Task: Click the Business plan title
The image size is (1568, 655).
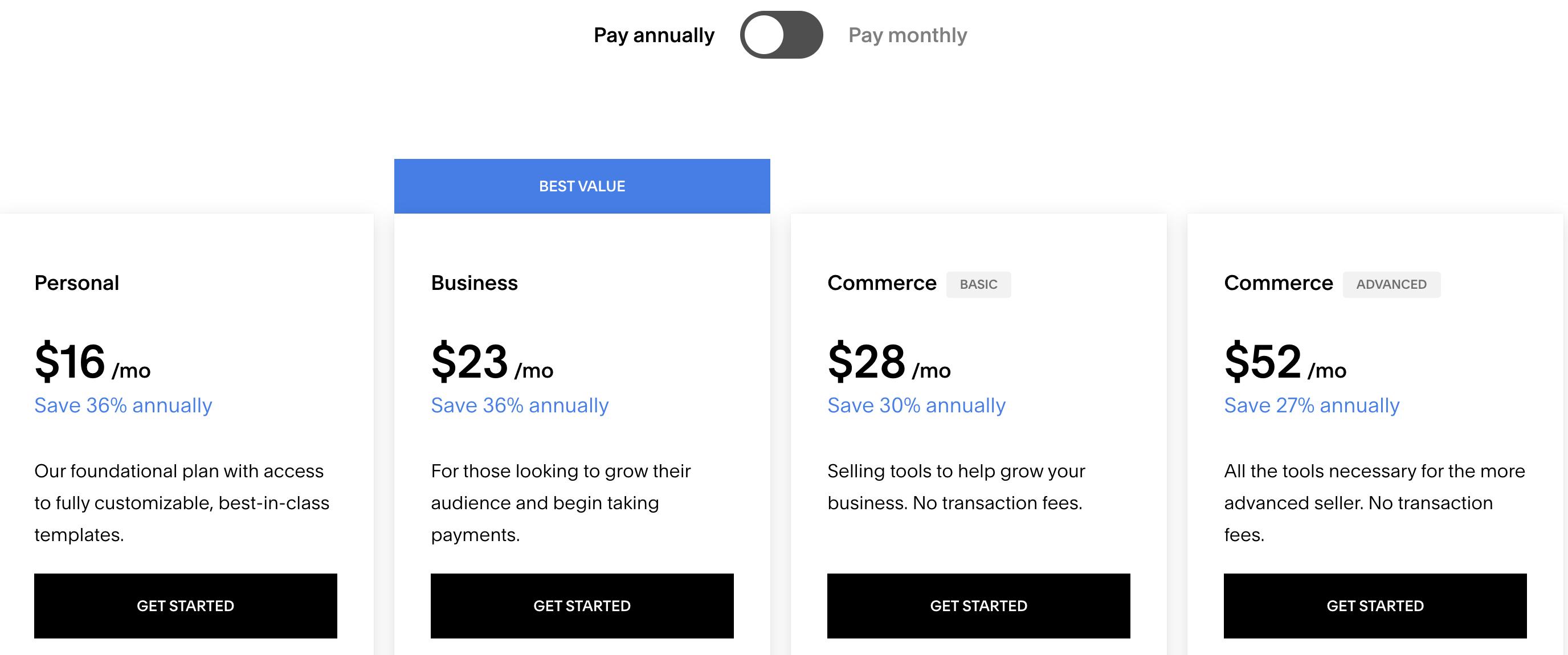Action: tap(474, 283)
